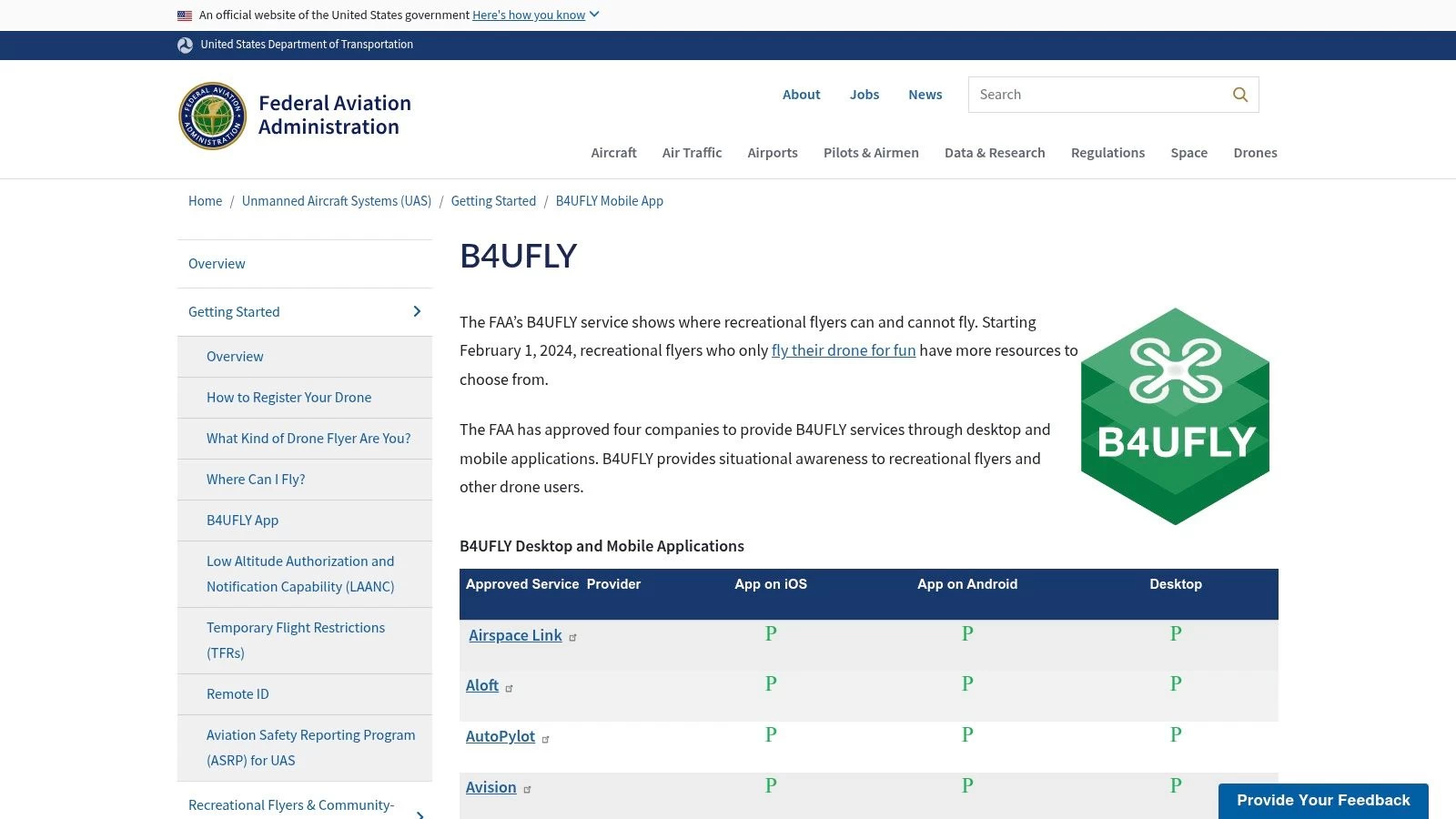The image size is (1456, 819).
Task: Click Airspace Link Desktop P mark
Action: pos(1176,633)
